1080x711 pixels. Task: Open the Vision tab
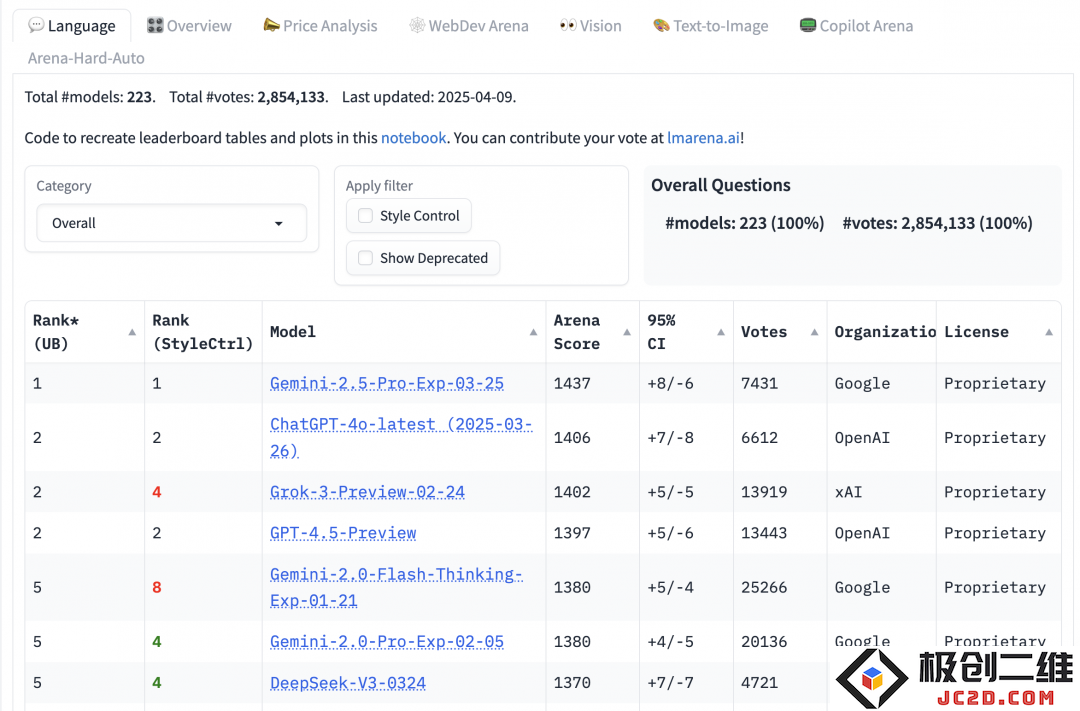pyautogui.click(x=590, y=26)
